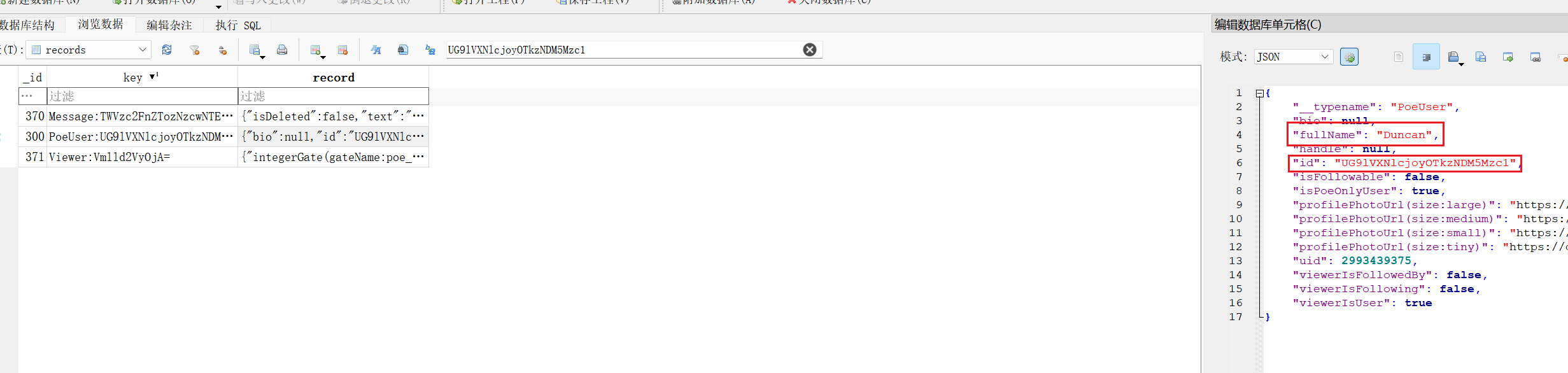This screenshot has width=1568, height=373.
Task: Open the records table dropdown
Action: tap(89, 50)
